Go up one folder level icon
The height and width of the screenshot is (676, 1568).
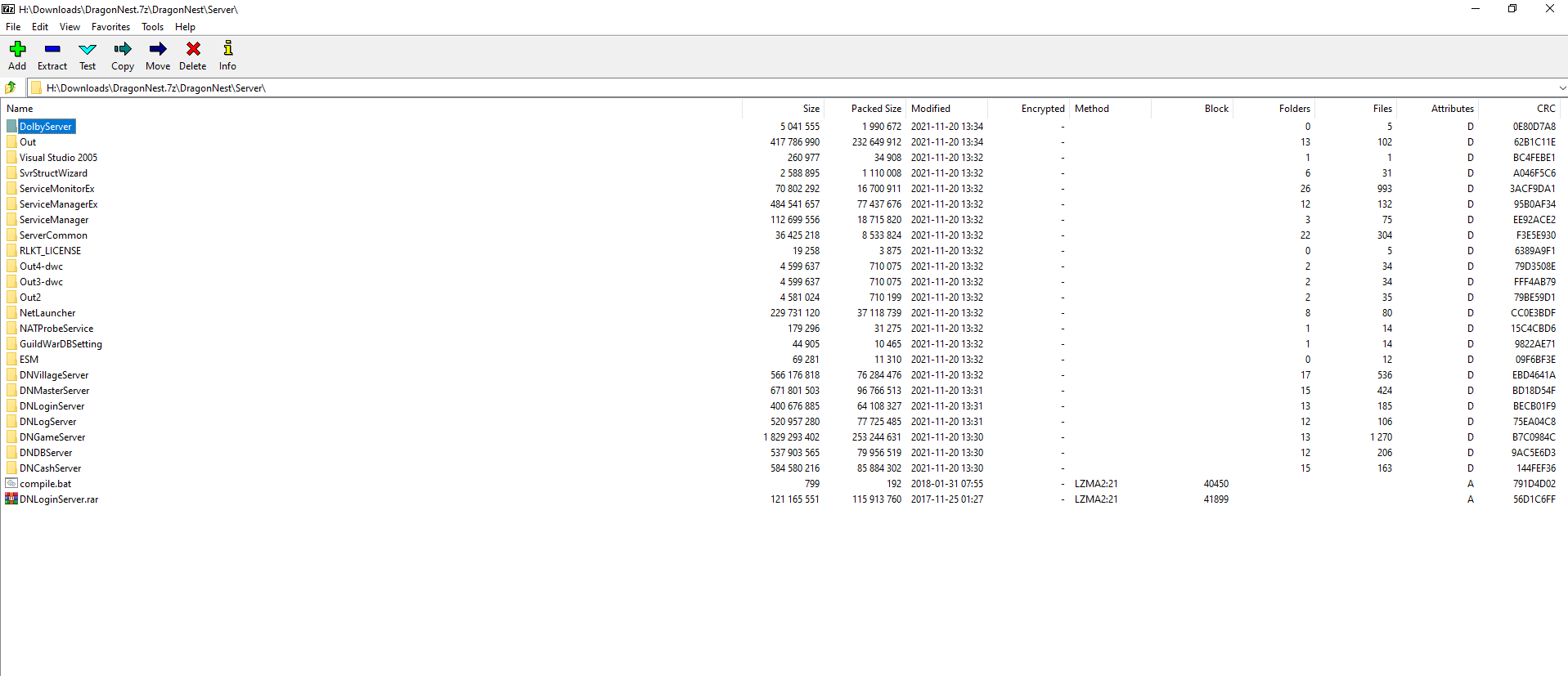[x=11, y=87]
